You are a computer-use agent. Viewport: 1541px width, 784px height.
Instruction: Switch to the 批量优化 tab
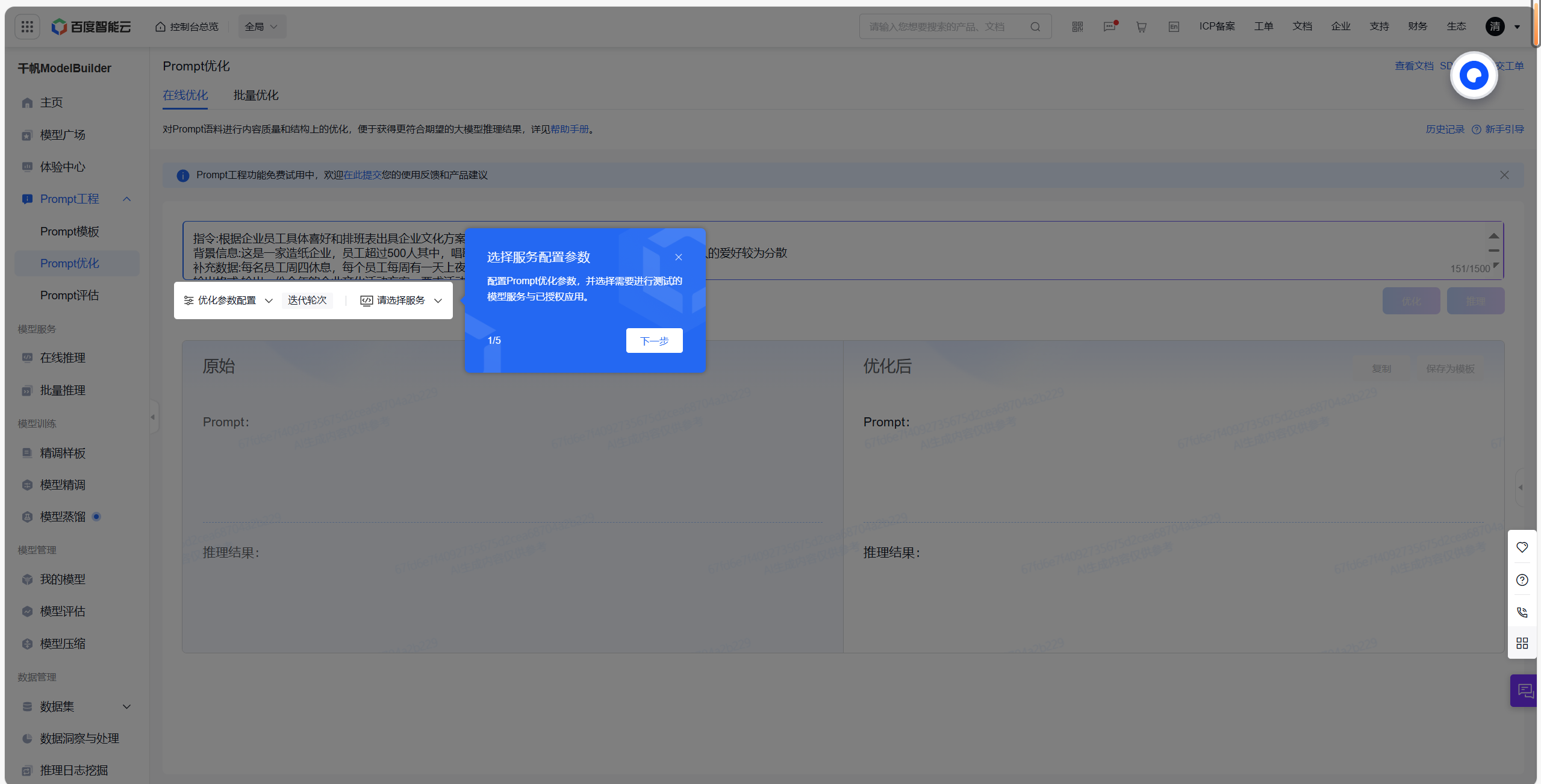tap(256, 95)
